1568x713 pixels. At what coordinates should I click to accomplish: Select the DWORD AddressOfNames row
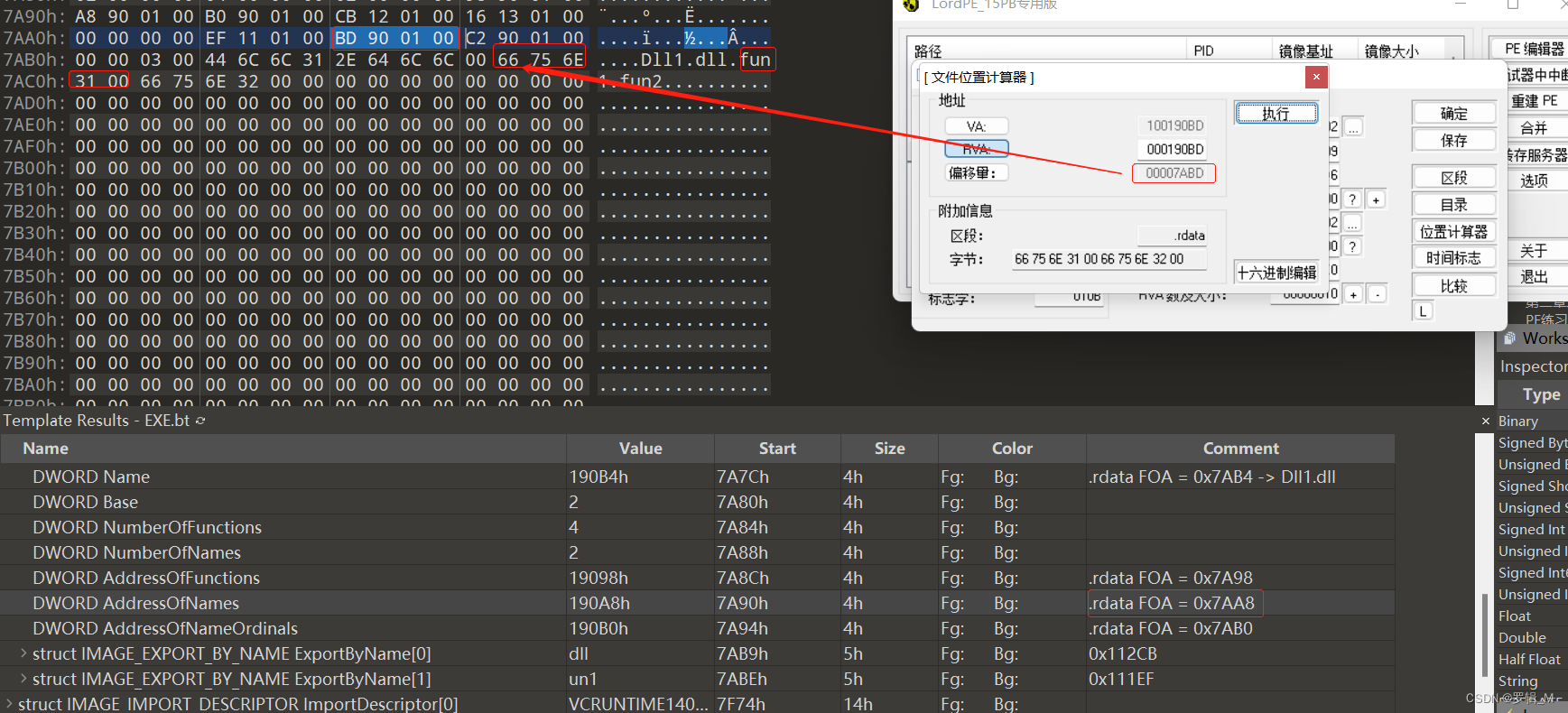pos(697,603)
